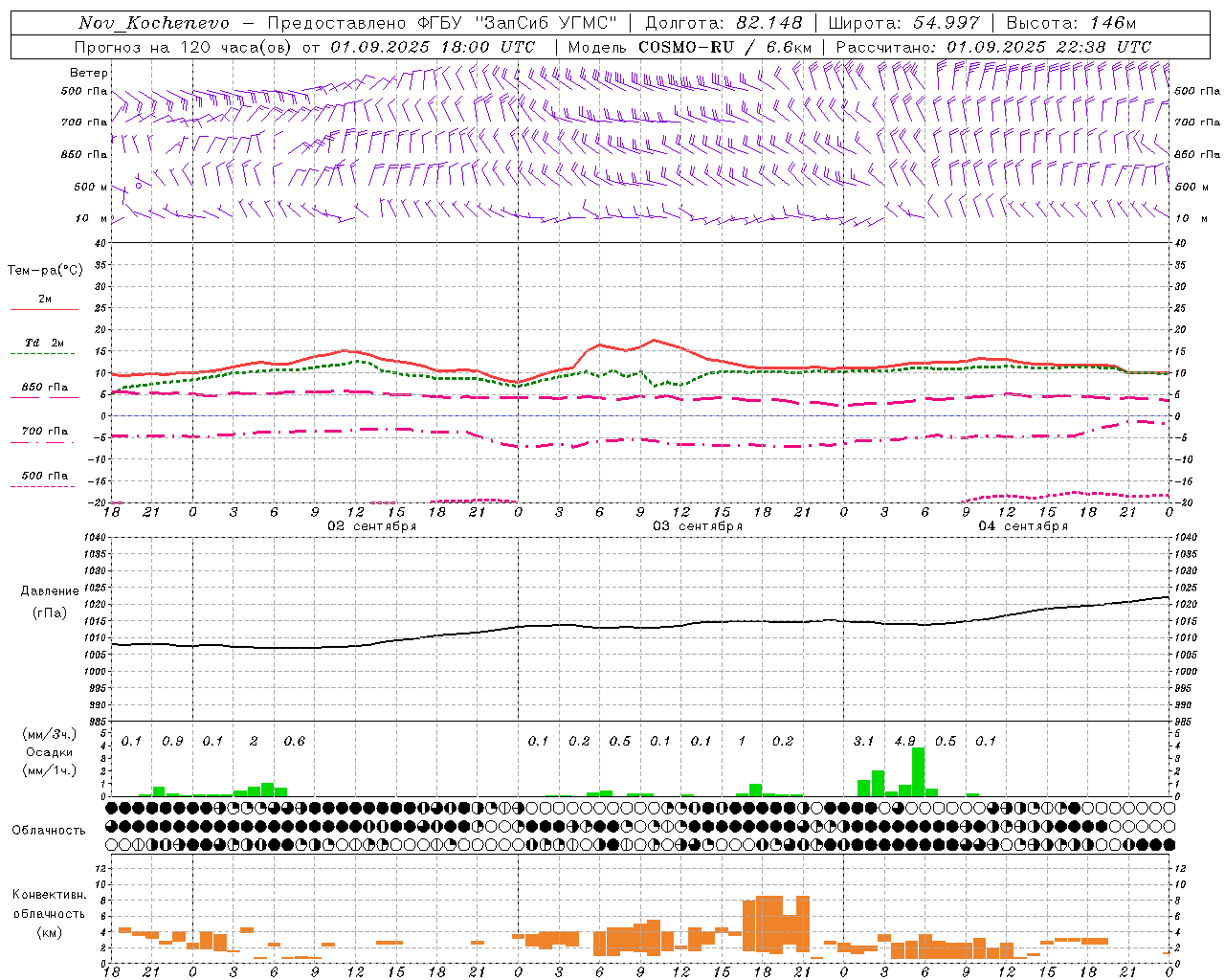This screenshot has width=1225, height=980.
Task: Click the Прогноз на 120 часа(ов) text
Action: pos(186,47)
